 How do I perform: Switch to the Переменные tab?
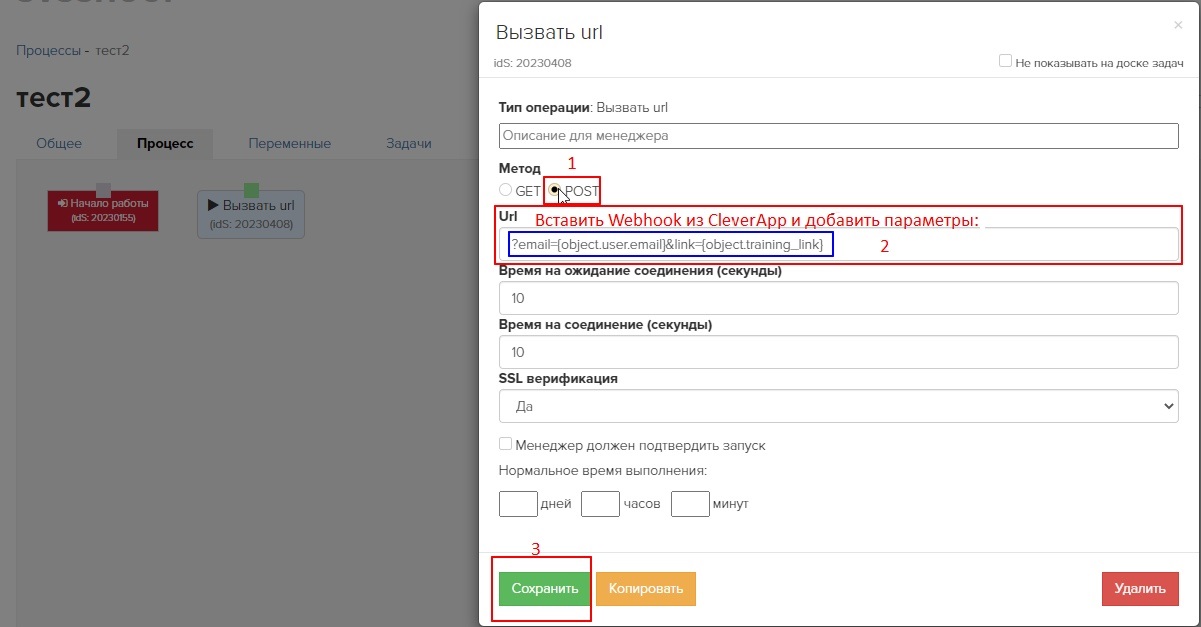coord(289,143)
